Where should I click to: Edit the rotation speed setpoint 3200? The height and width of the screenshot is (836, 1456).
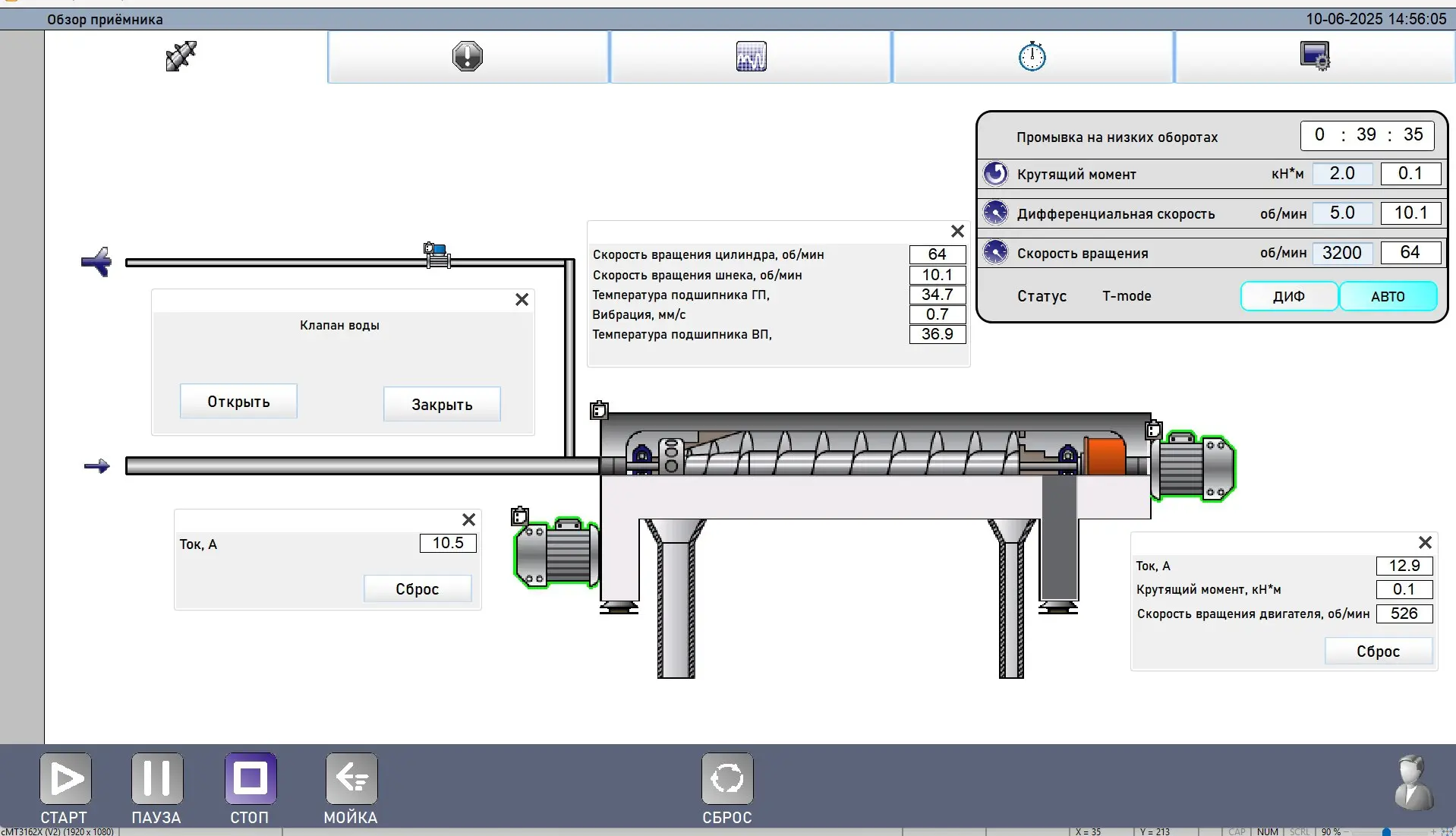click(1341, 252)
